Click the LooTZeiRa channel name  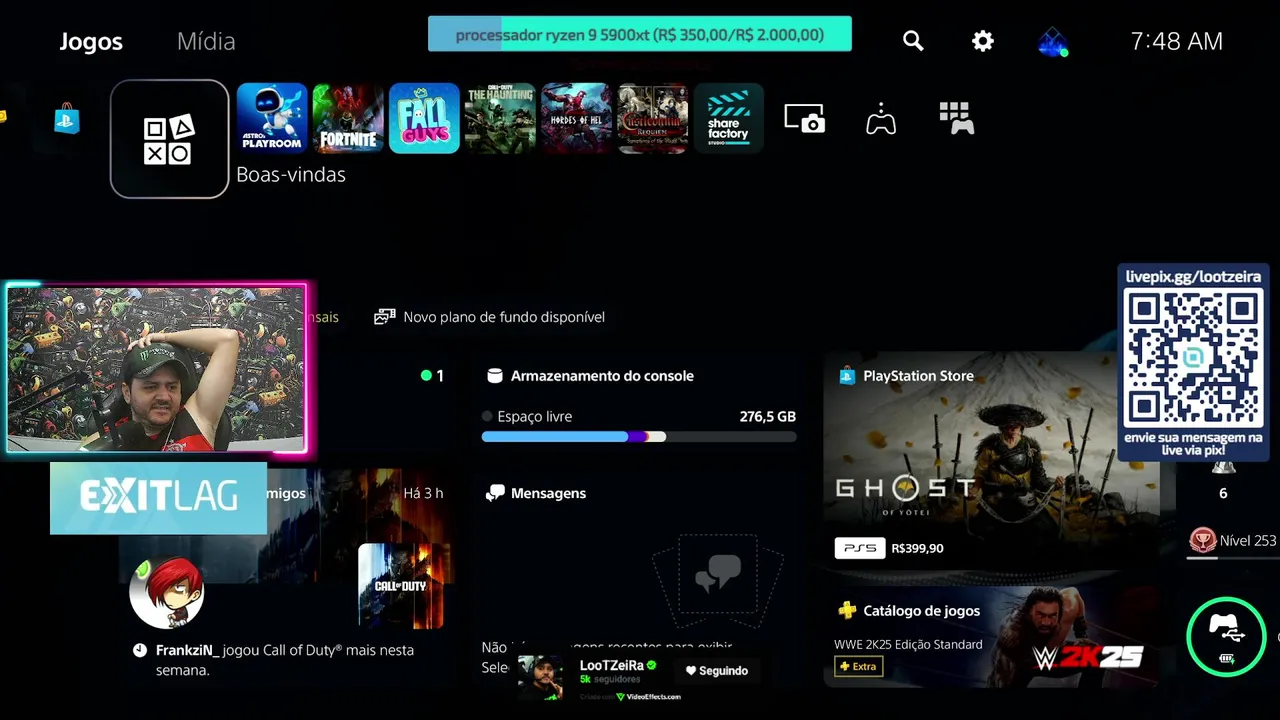(x=612, y=666)
